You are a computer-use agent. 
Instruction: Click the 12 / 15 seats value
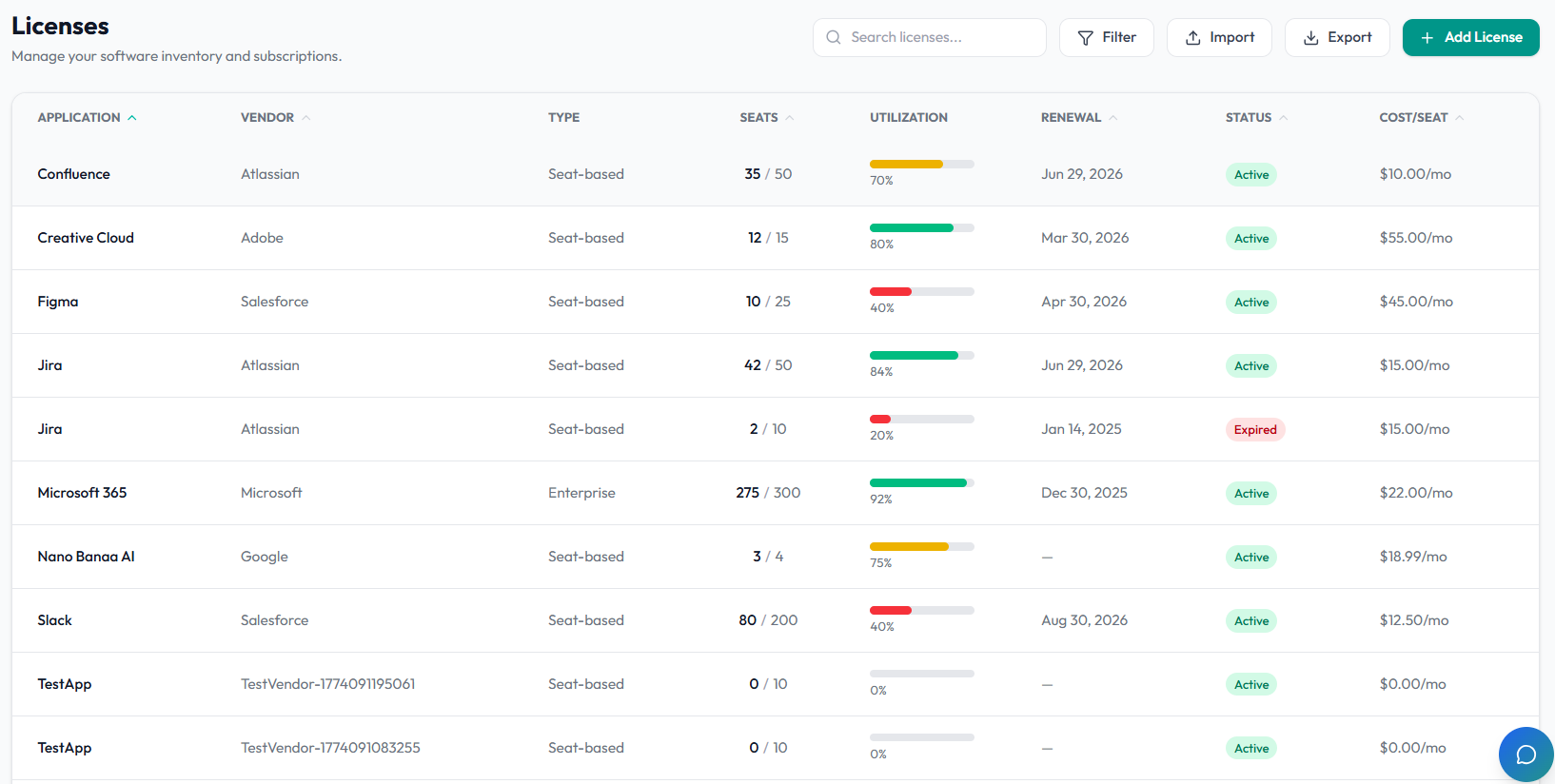click(768, 238)
